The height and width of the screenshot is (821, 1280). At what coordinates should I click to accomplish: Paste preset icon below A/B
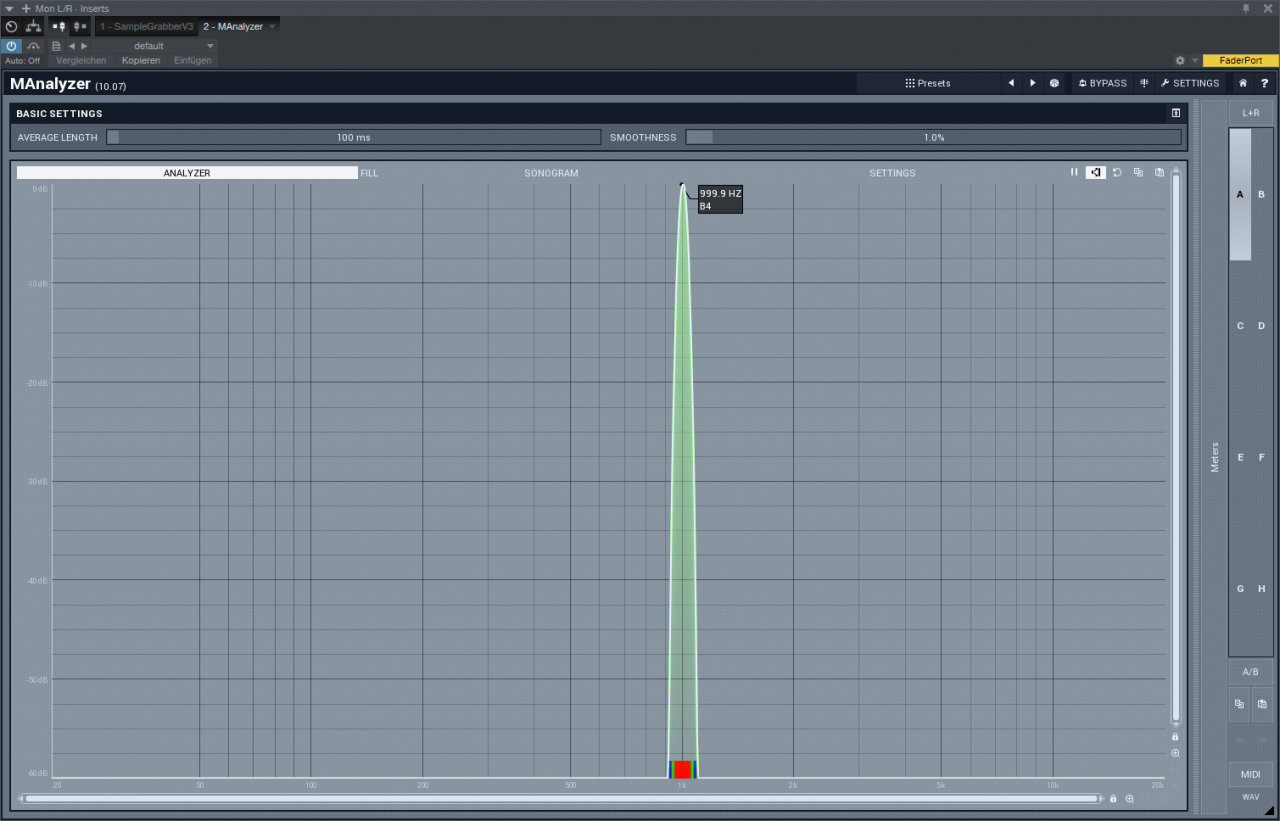point(1262,704)
